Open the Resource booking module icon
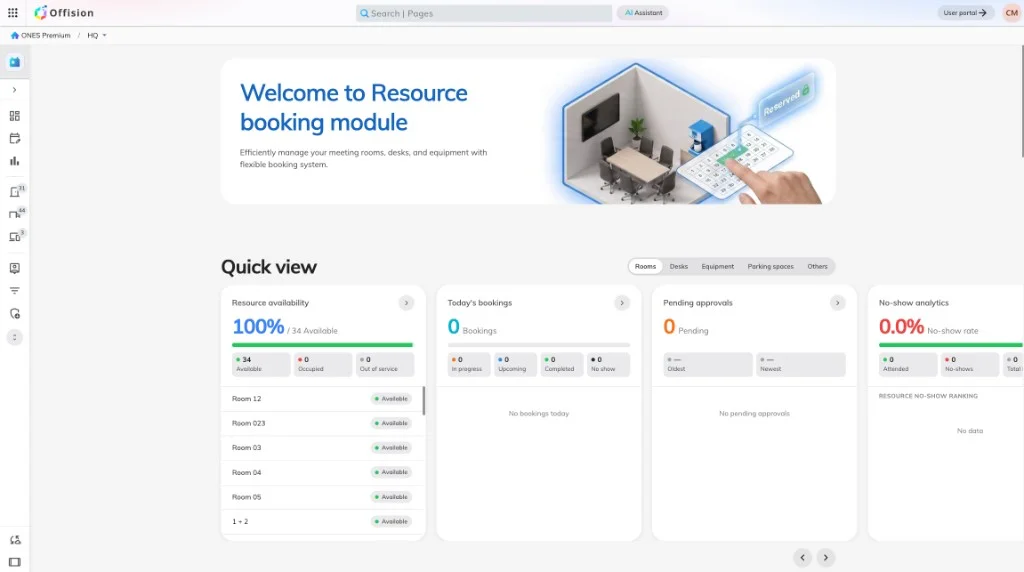Image resolution: width=1024 pixels, height=572 pixels. click(14, 62)
